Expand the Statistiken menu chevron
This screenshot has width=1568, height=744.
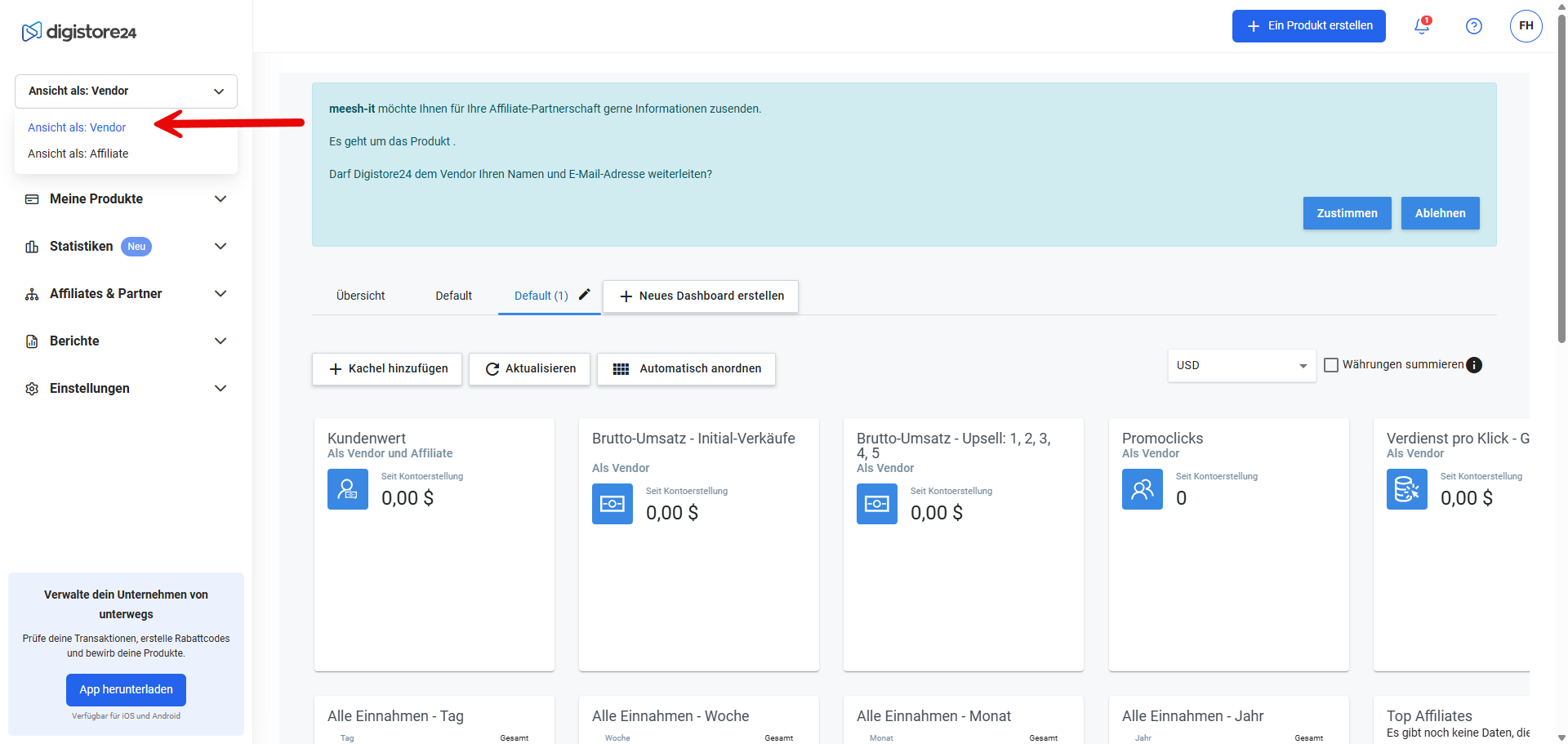click(220, 247)
